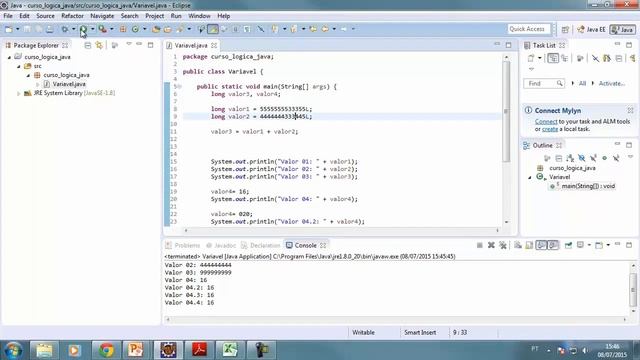Viewport: 640px width, 360px height.
Task: Toggle Link with Editor in Package Explorer
Action: click(x=99, y=45)
